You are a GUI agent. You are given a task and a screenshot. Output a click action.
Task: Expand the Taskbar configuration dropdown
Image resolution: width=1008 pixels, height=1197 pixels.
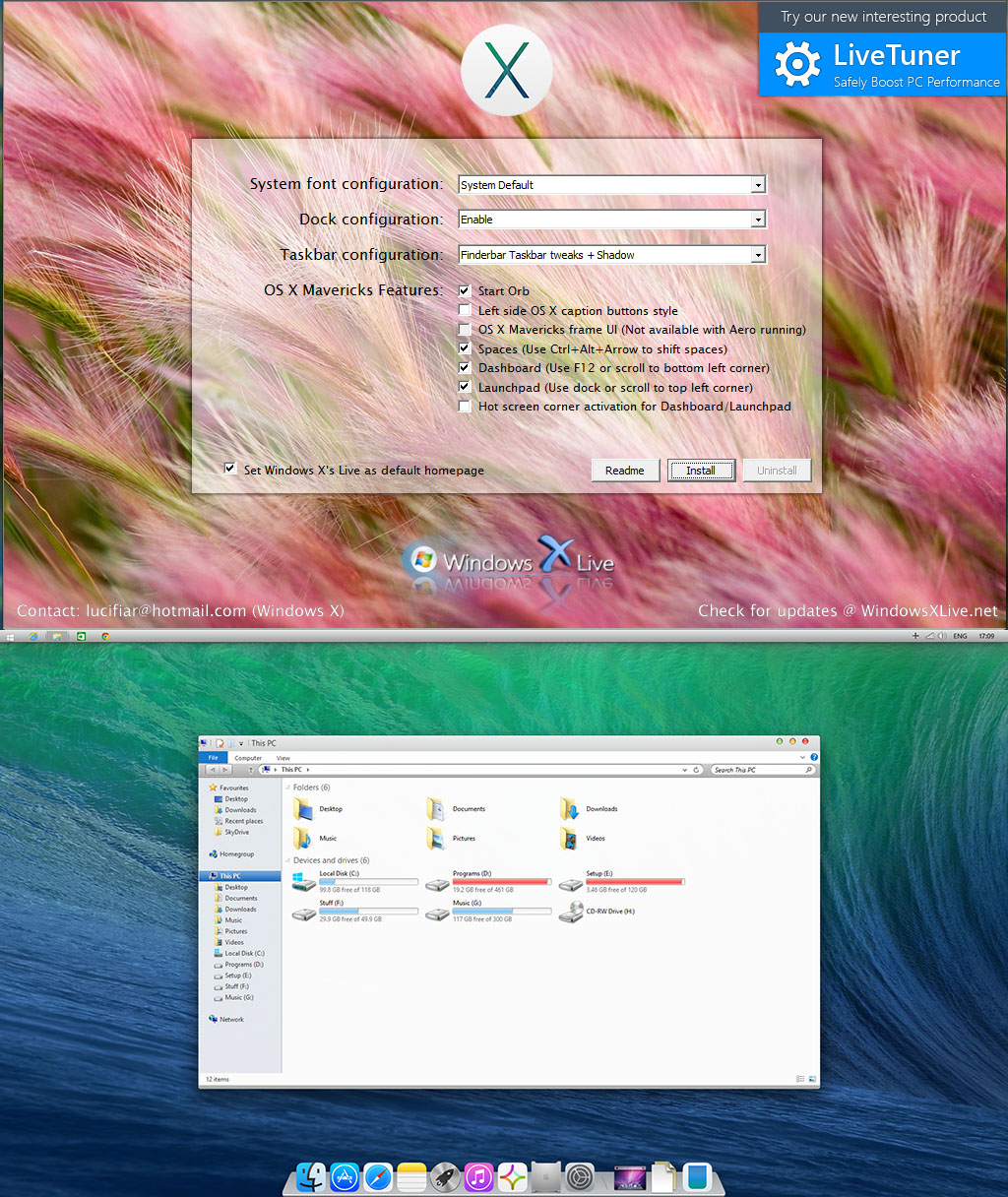pos(757,254)
